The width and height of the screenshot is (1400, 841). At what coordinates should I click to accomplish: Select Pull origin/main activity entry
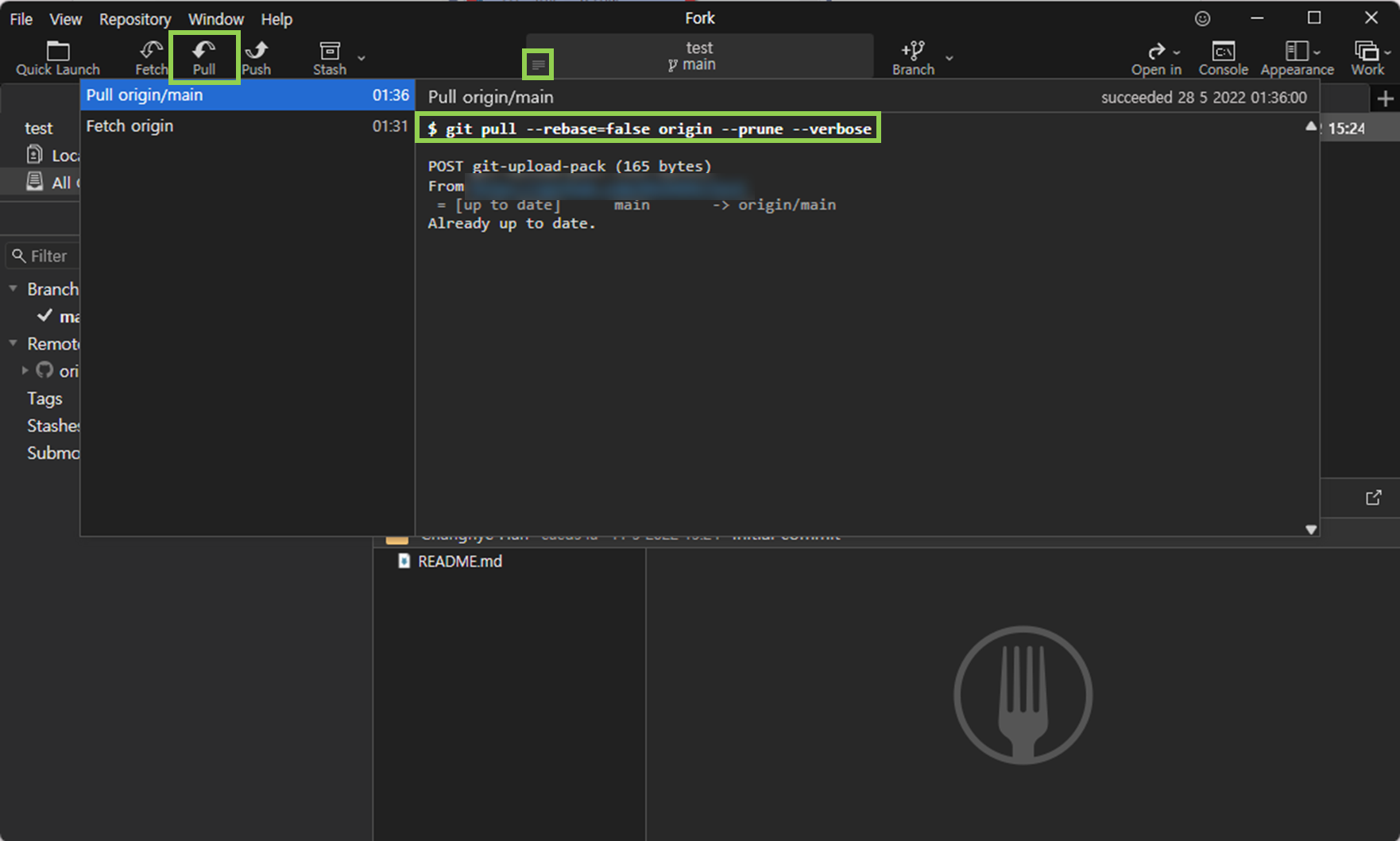click(x=247, y=95)
